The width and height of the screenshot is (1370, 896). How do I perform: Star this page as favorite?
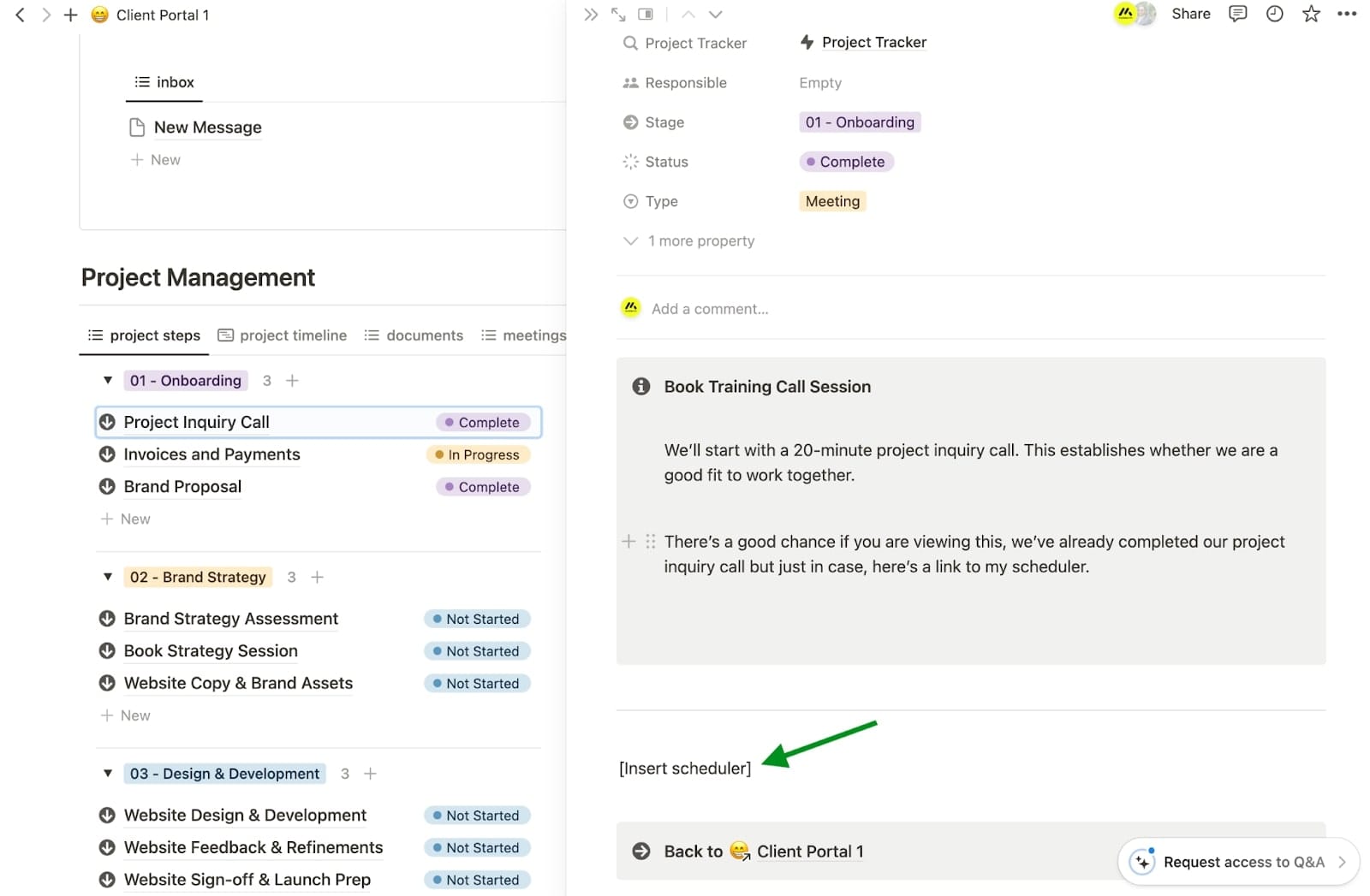click(1310, 14)
